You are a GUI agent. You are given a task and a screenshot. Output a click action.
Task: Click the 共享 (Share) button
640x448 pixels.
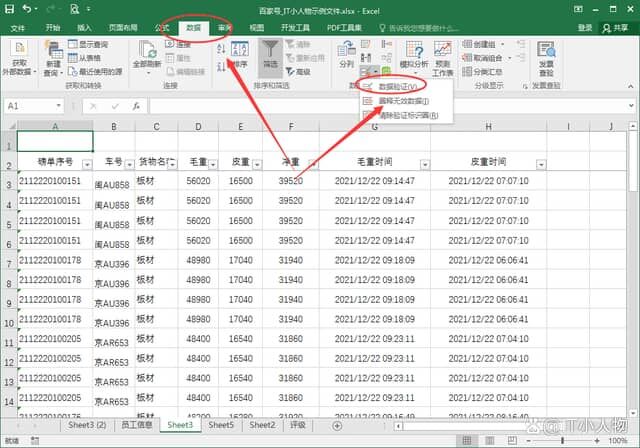[613, 28]
